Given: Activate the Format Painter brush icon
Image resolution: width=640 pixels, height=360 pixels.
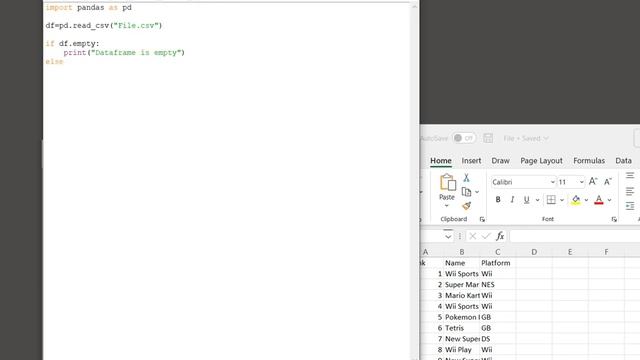Looking at the screenshot, I should tap(467, 206).
